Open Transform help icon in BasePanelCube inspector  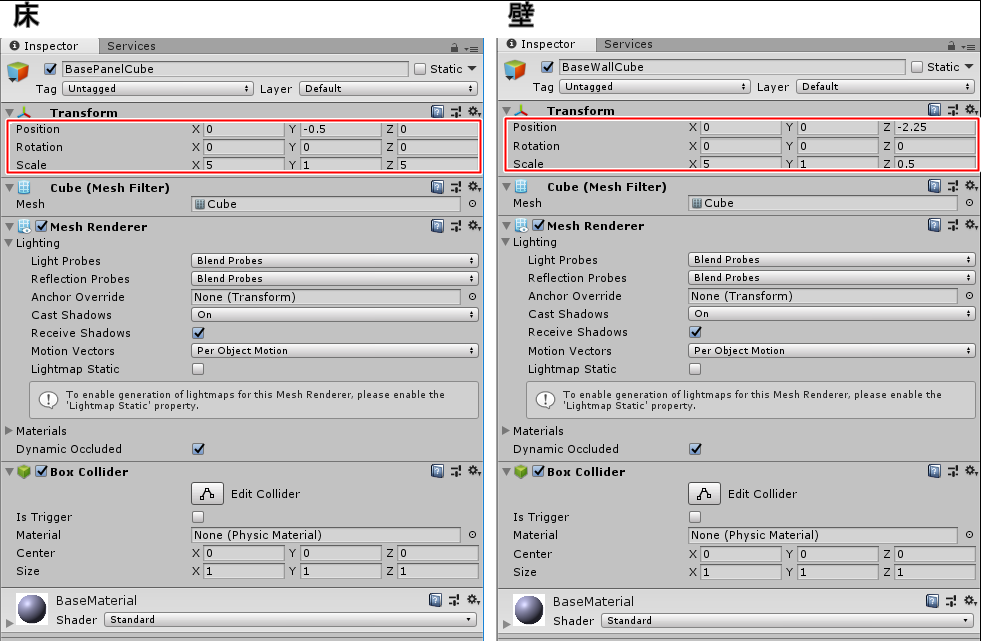coord(437,112)
